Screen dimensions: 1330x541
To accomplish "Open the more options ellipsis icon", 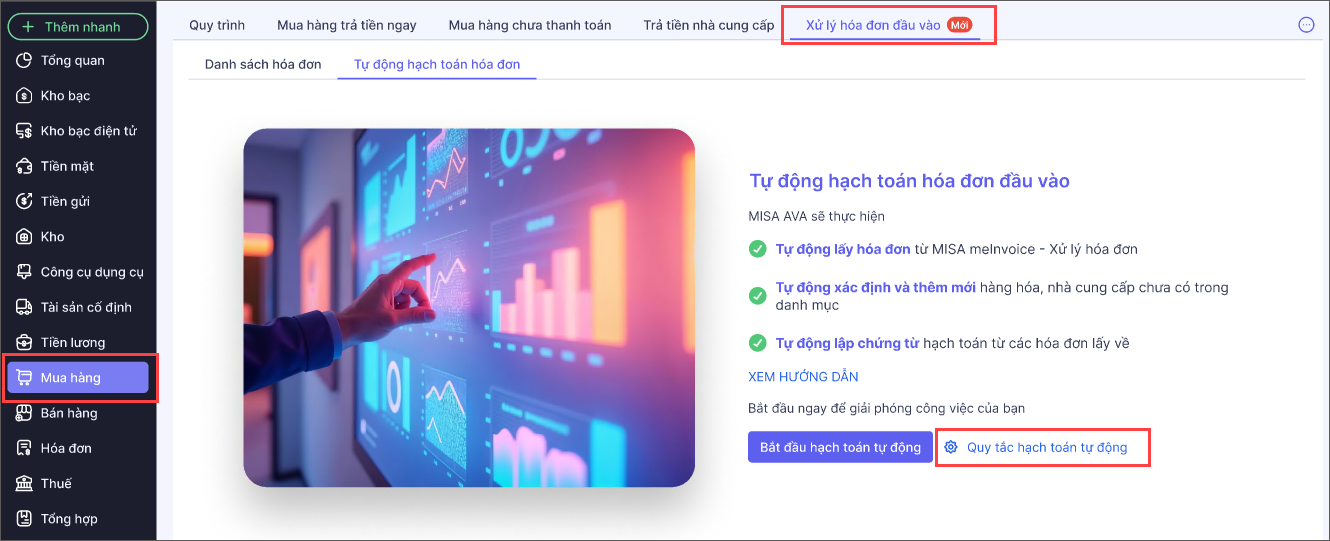I will pos(1306,25).
